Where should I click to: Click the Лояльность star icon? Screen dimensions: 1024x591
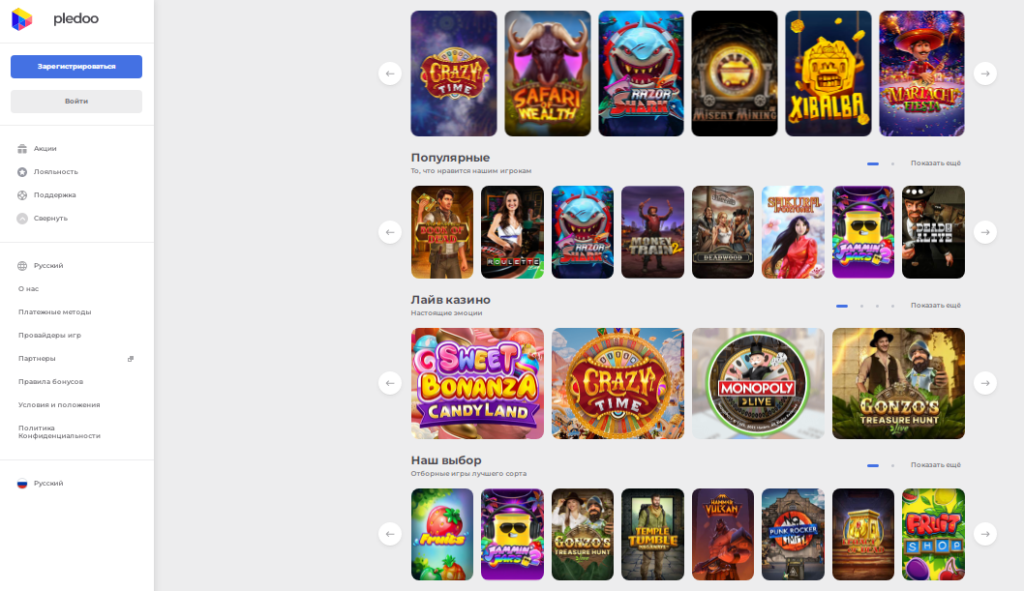pos(22,172)
